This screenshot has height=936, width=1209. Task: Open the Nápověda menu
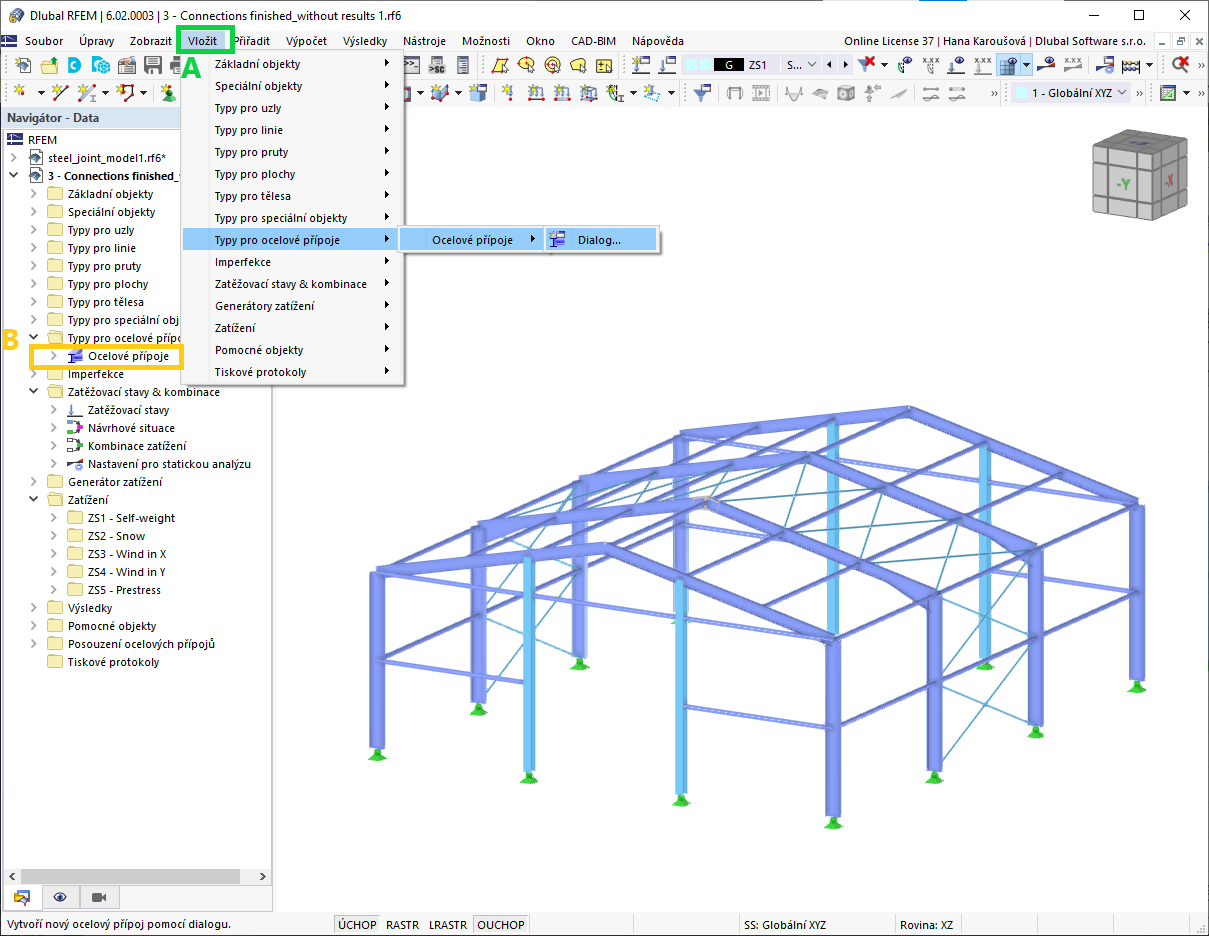[x=658, y=41]
